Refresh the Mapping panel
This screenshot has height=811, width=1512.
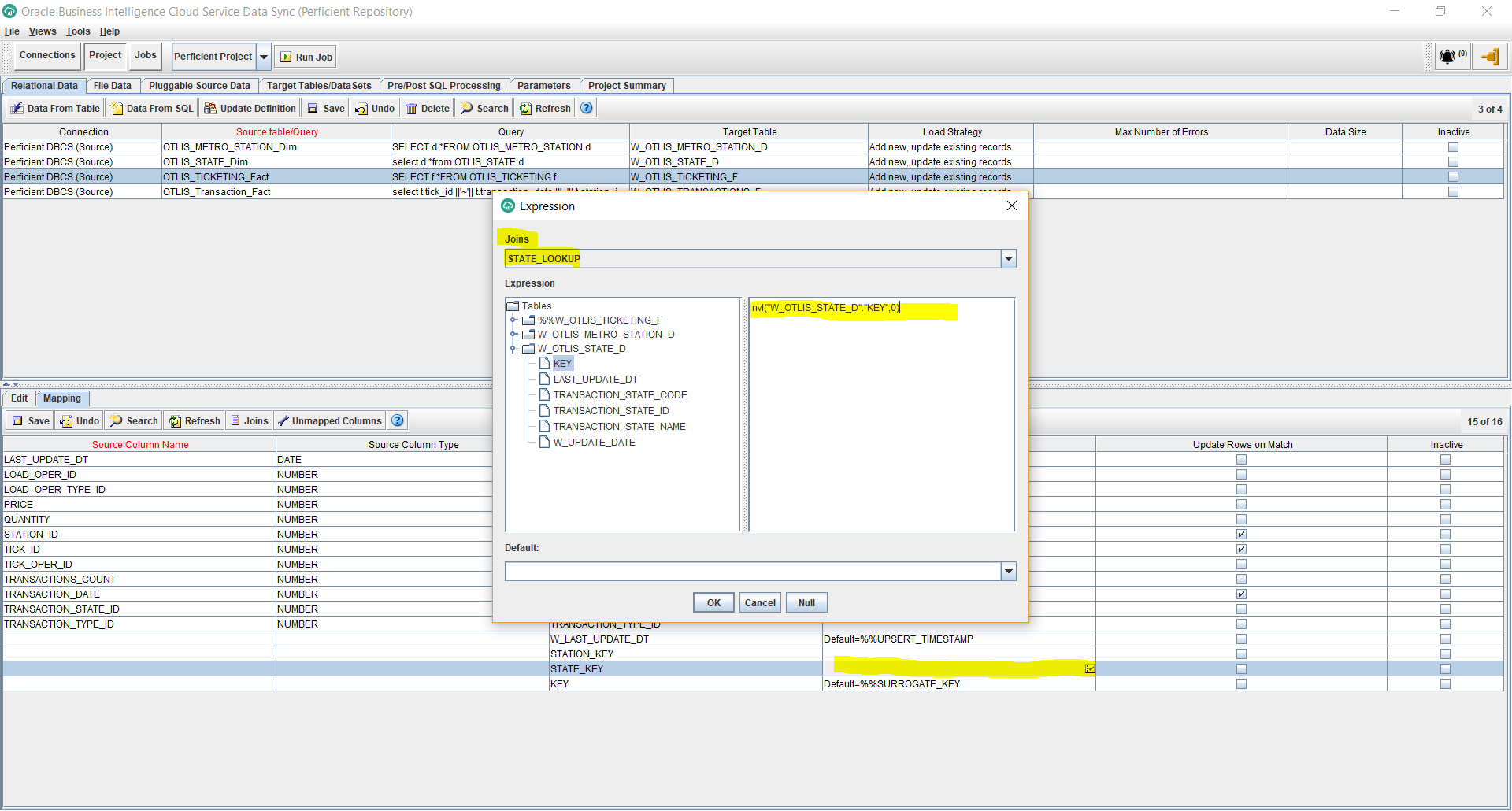tap(194, 421)
